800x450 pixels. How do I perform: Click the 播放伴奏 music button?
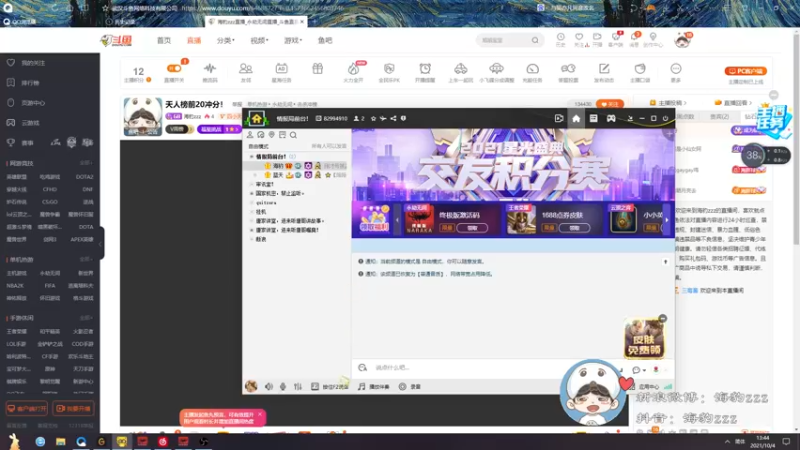373,387
